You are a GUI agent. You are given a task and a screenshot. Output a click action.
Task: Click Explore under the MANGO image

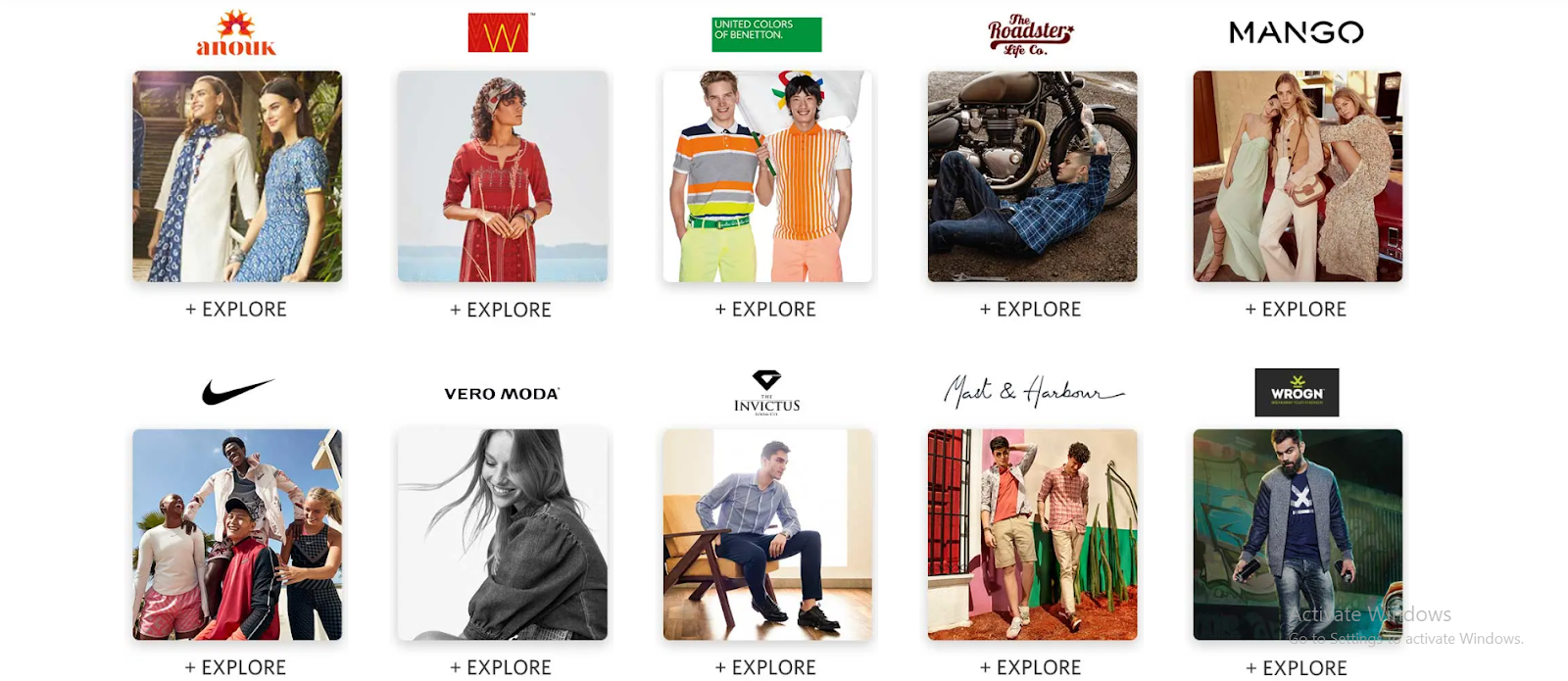coord(1296,310)
